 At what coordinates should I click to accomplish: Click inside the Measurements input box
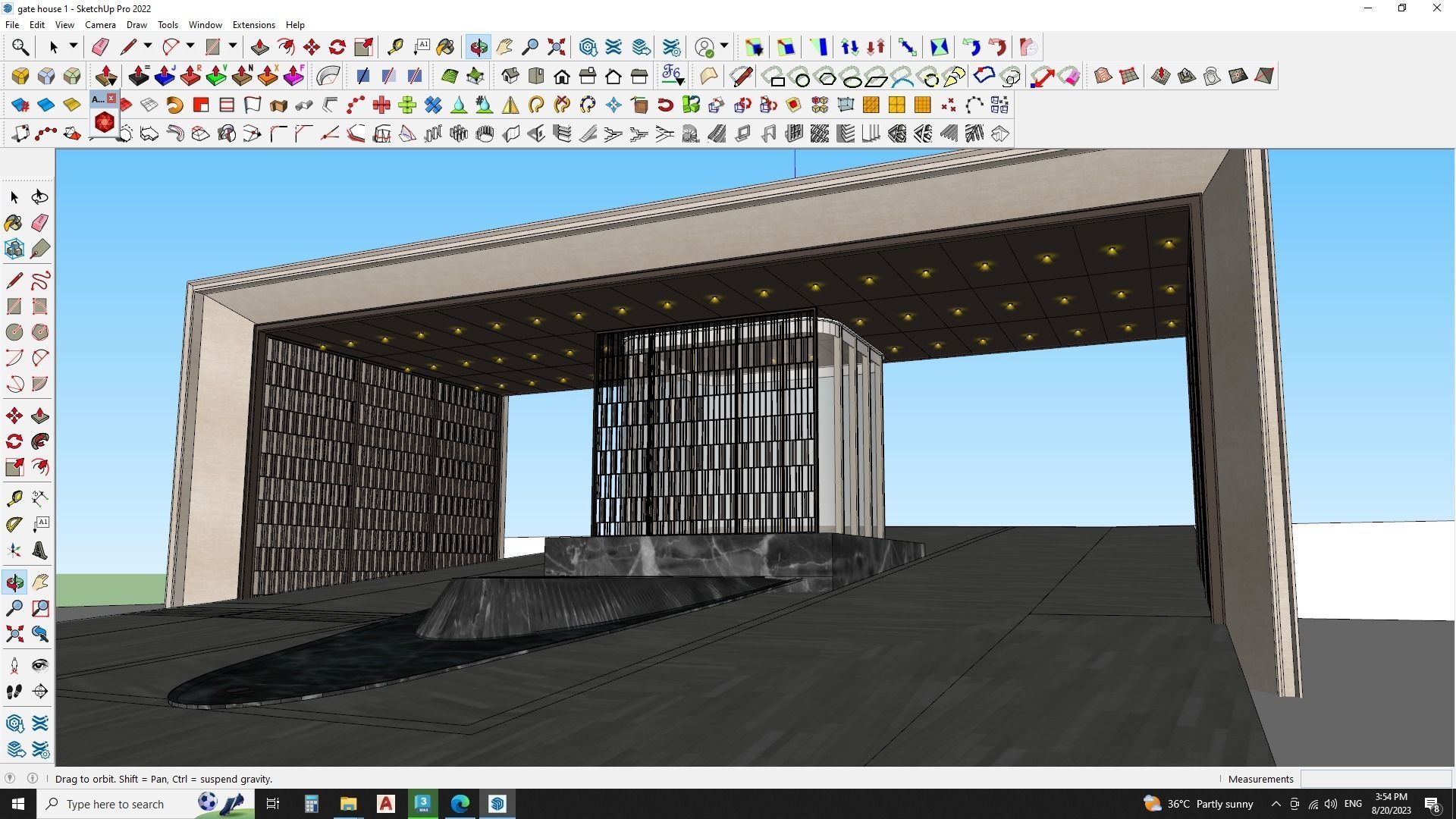pos(1376,779)
